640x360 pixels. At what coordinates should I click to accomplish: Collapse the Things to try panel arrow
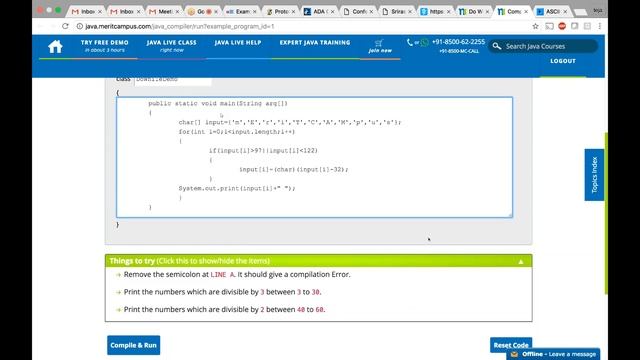521,261
